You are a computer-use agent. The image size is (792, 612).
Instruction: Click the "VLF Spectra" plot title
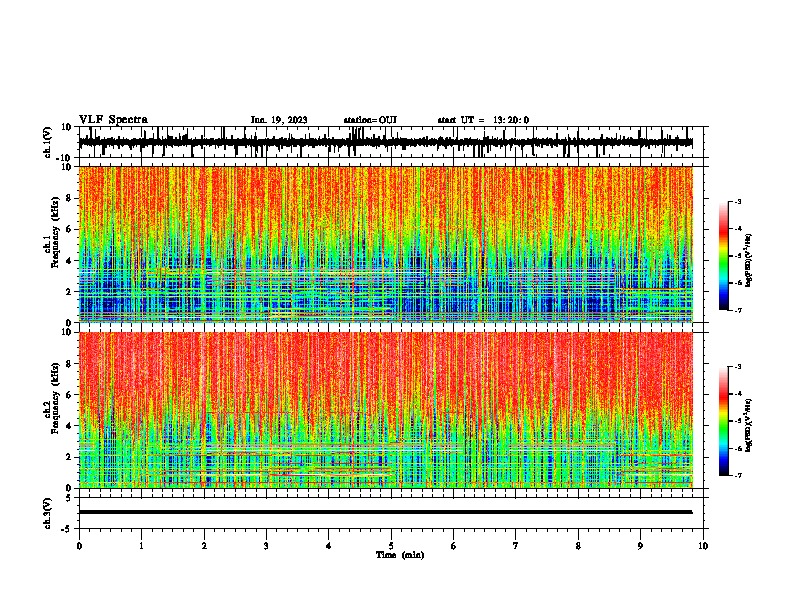[113, 120]
